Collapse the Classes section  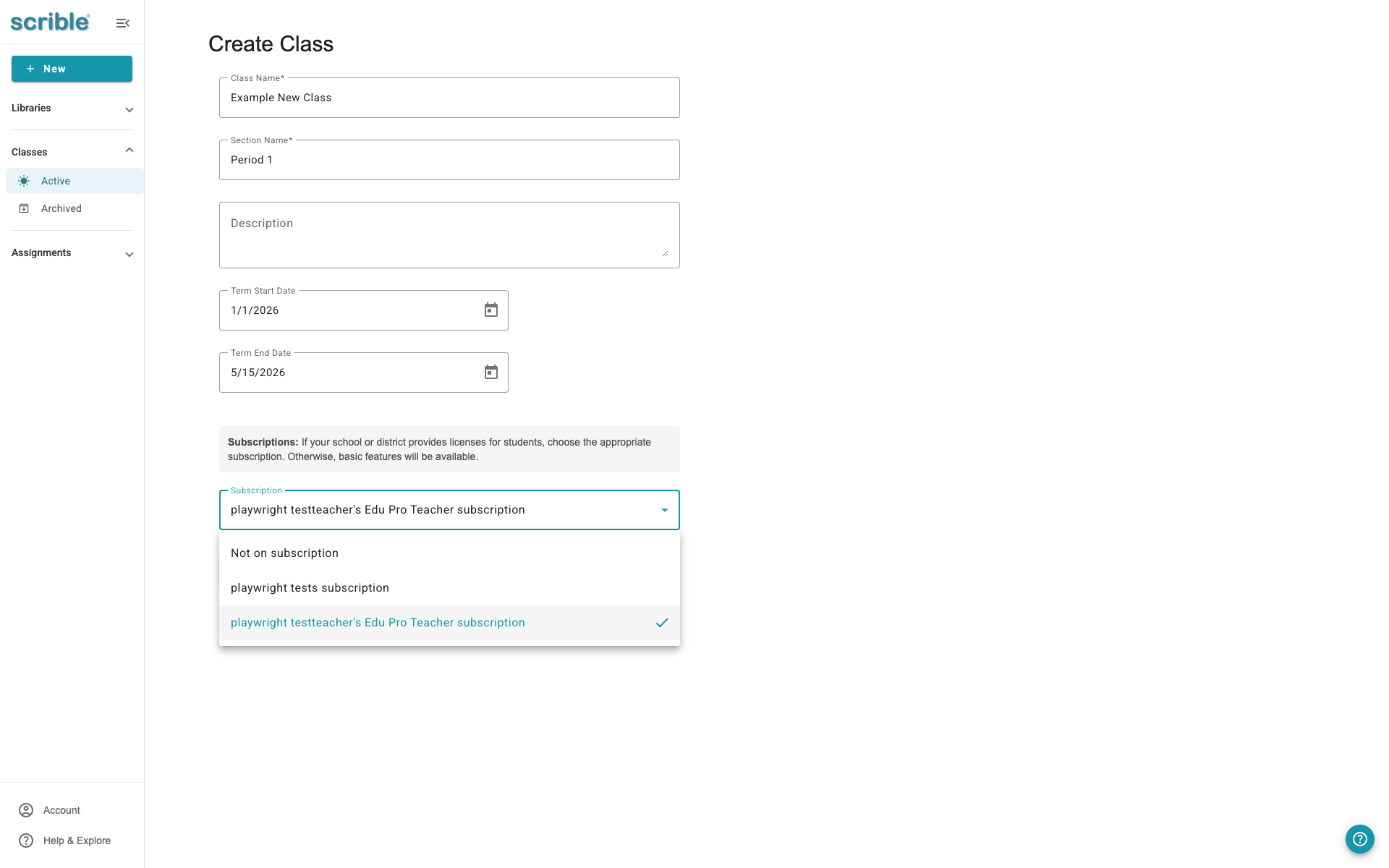[x=129, y=150]
